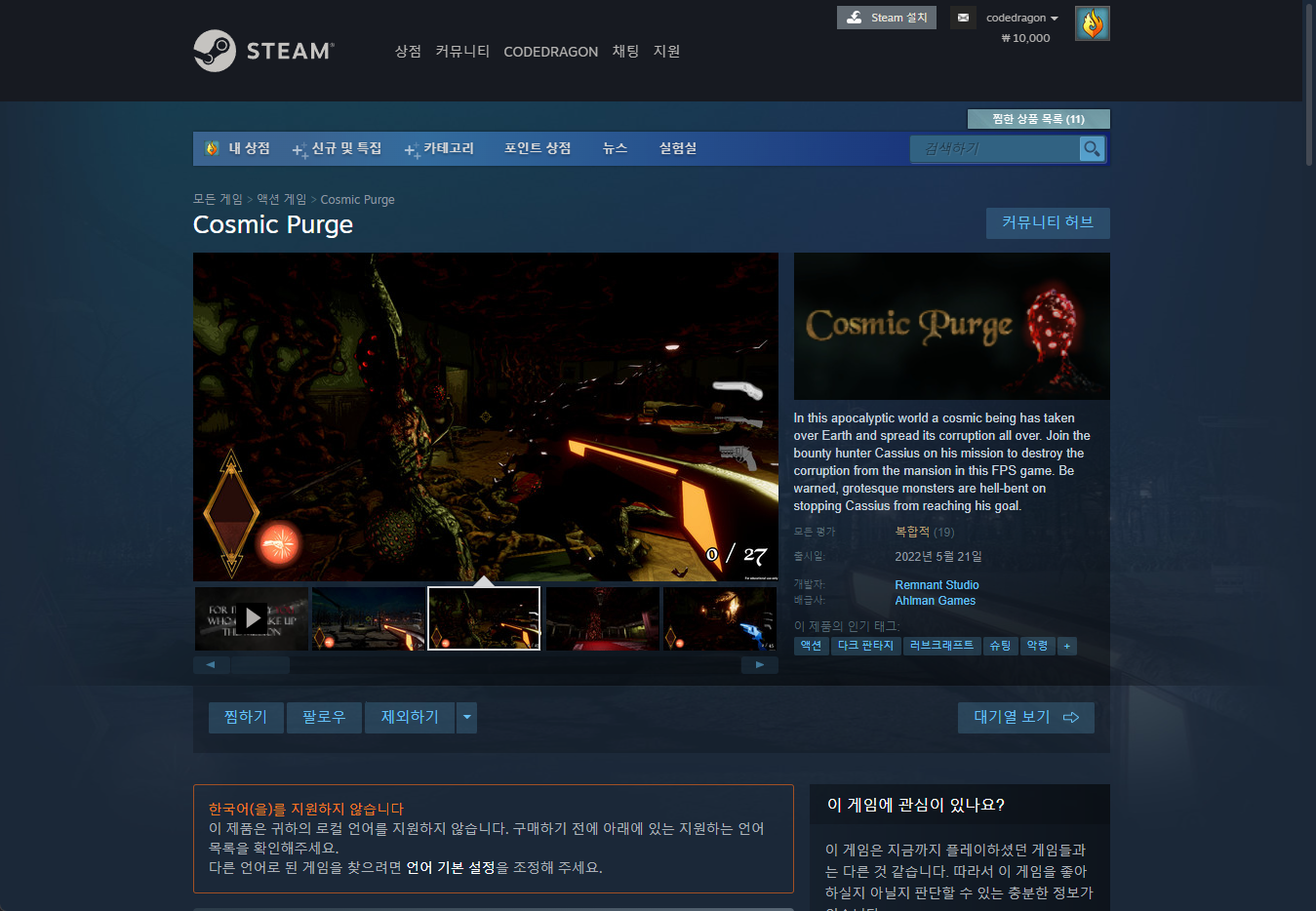Viewport: 1316px width, 911px height.
Task: Click the ₩10,000 wallet balance
Action: pyautogui.click(x=1025, y=38)
